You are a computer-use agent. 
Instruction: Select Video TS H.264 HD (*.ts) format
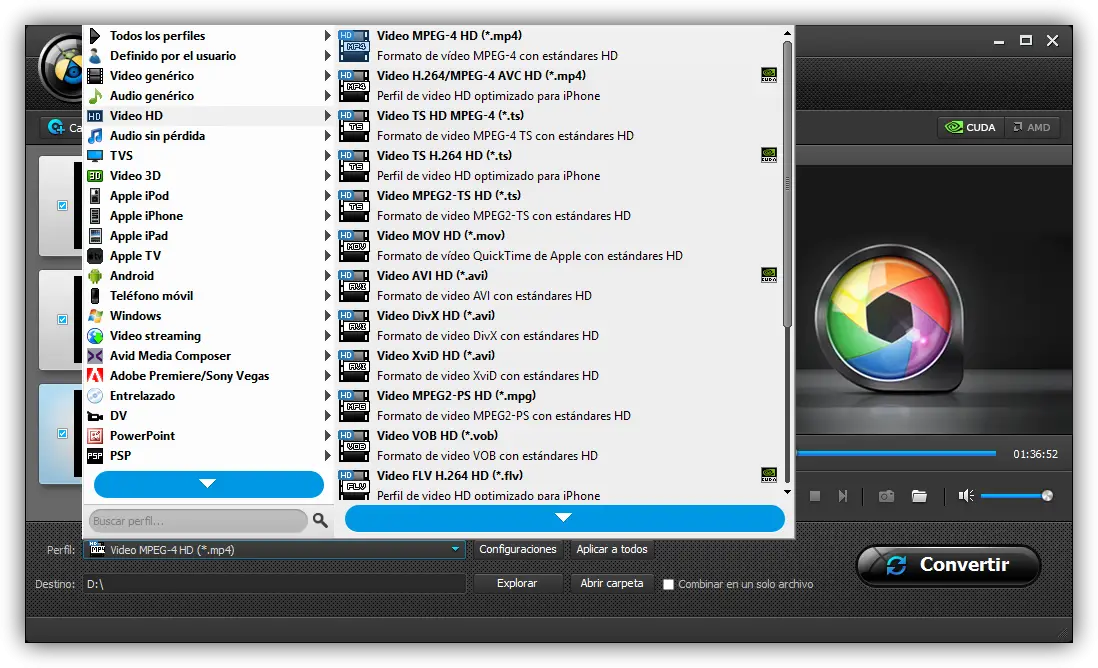coord(558,165)
